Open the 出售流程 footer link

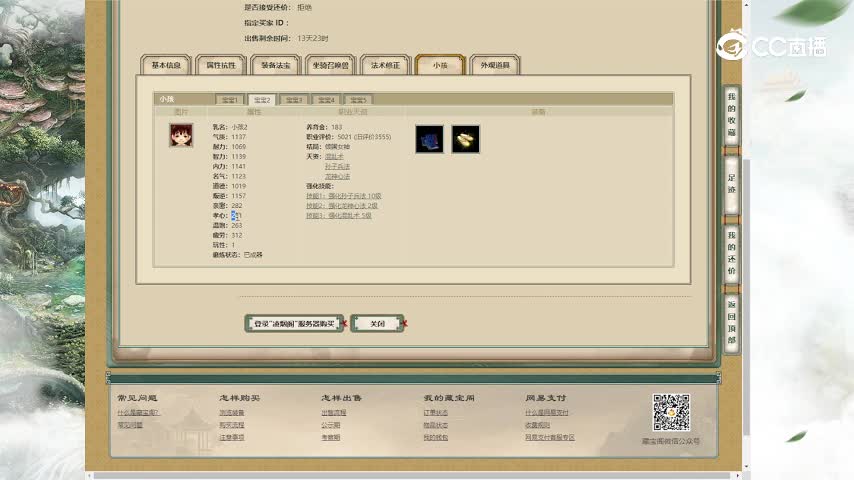tap(334, 413)
